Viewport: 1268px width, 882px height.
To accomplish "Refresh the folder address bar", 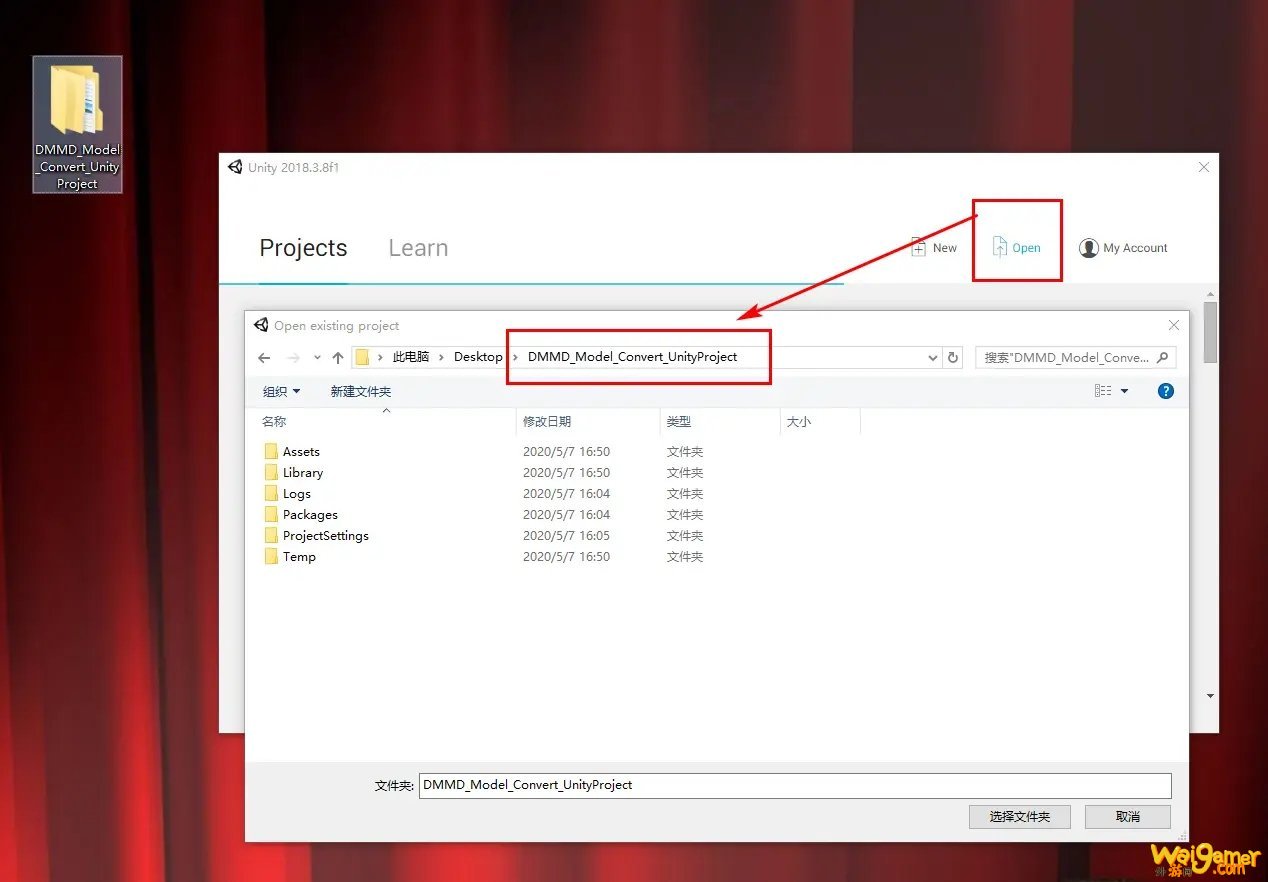I will coord(954,357).
